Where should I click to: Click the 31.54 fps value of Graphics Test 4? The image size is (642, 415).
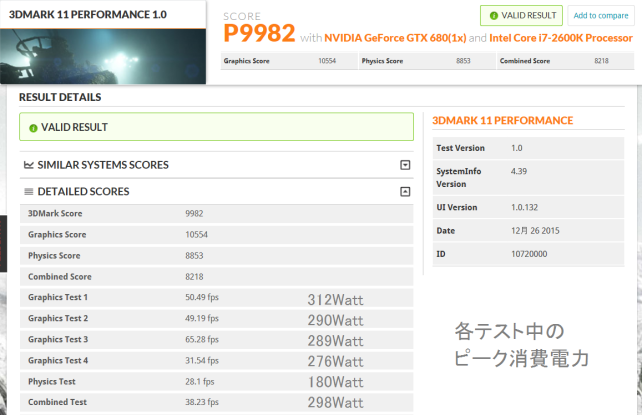pyautogui.click(x=202, y=361)
